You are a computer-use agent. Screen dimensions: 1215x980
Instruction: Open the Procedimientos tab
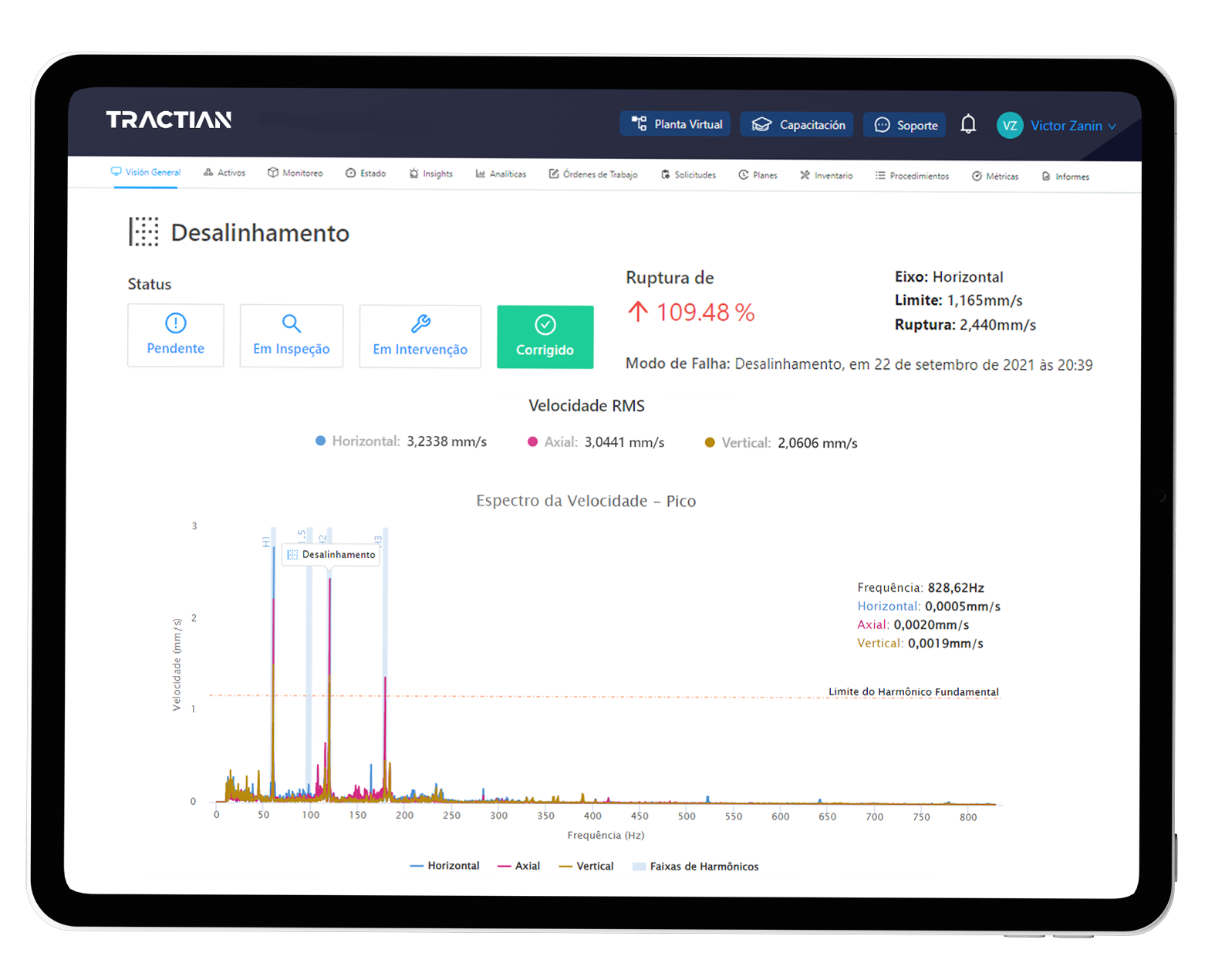(912, 176)
